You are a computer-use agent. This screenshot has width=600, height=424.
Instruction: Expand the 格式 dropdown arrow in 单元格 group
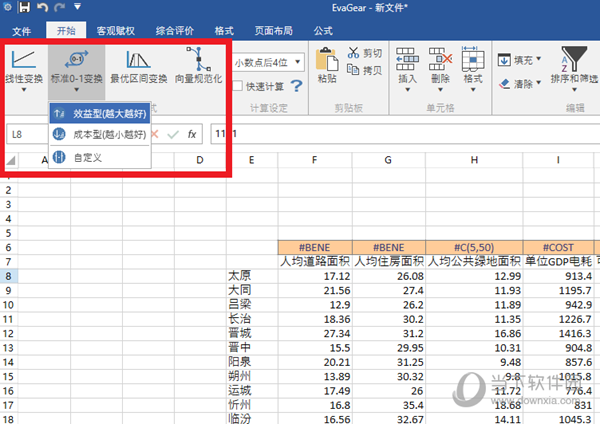[x=473, y=90]
